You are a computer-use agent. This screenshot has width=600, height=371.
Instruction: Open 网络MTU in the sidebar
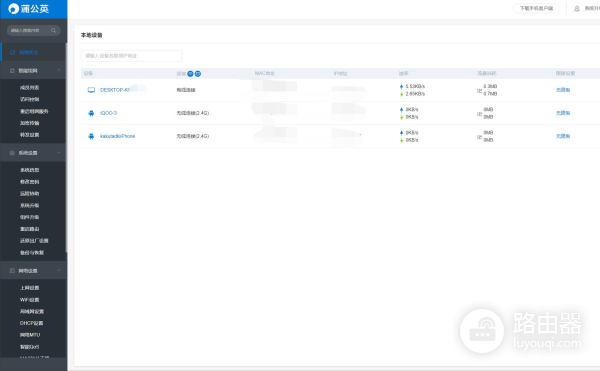tap(30, 335)
